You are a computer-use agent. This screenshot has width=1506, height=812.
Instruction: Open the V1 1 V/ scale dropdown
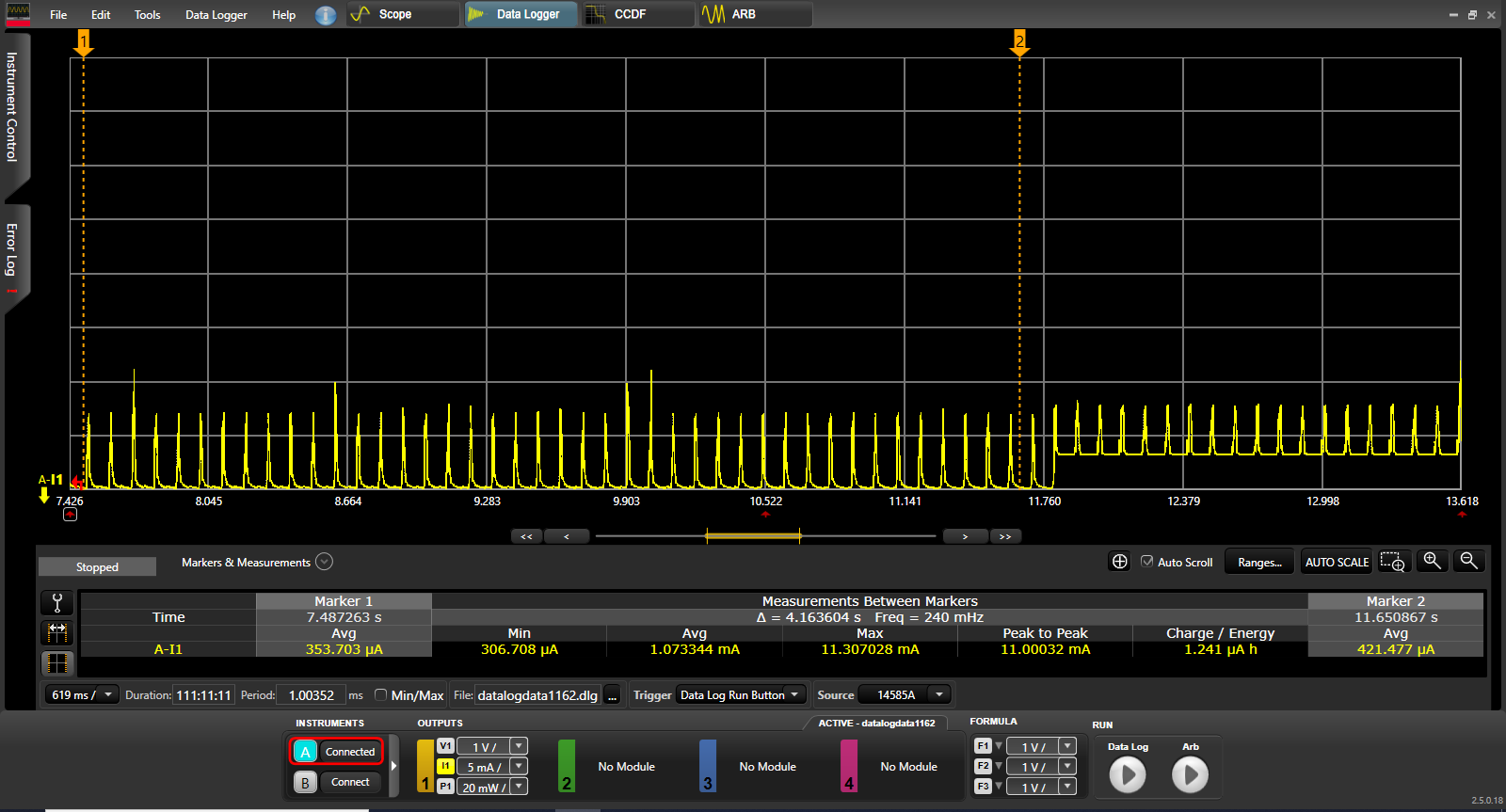pyautogui.click(x=519, y=746)
